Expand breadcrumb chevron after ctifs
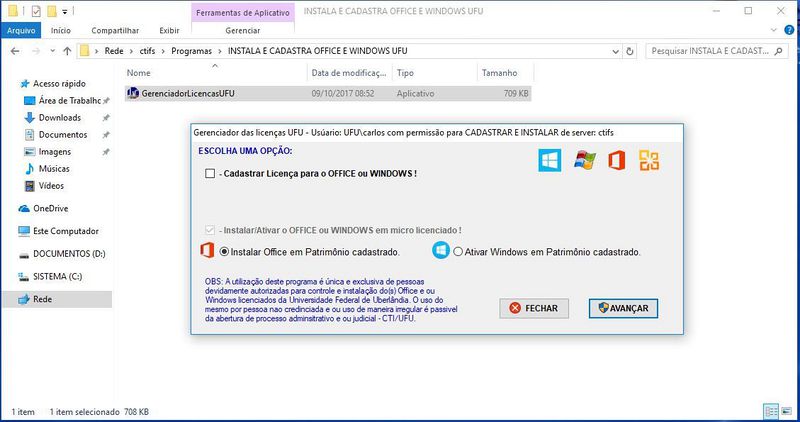 point(163,51)
